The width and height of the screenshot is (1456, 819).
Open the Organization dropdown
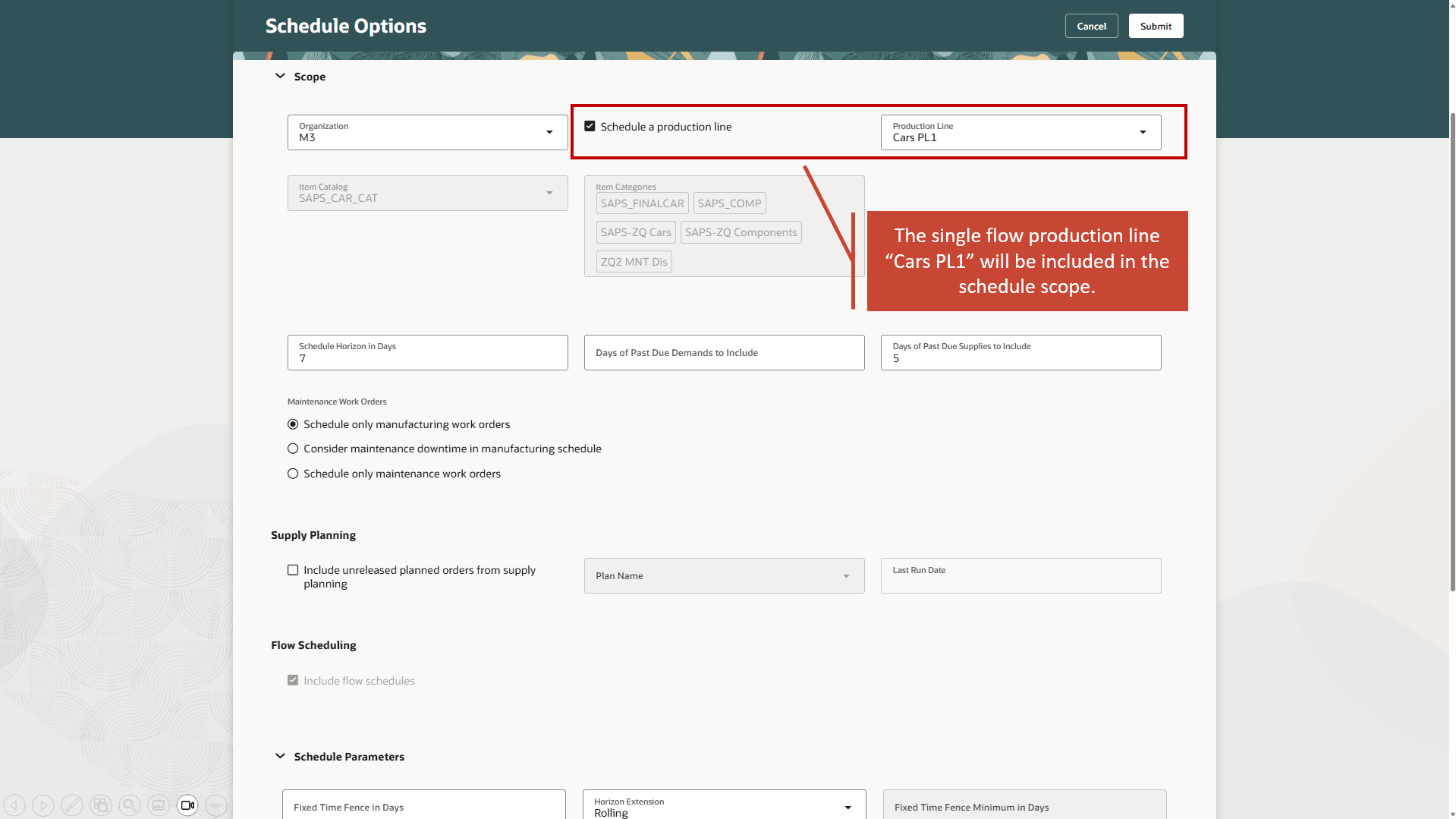tap(428, 132)
